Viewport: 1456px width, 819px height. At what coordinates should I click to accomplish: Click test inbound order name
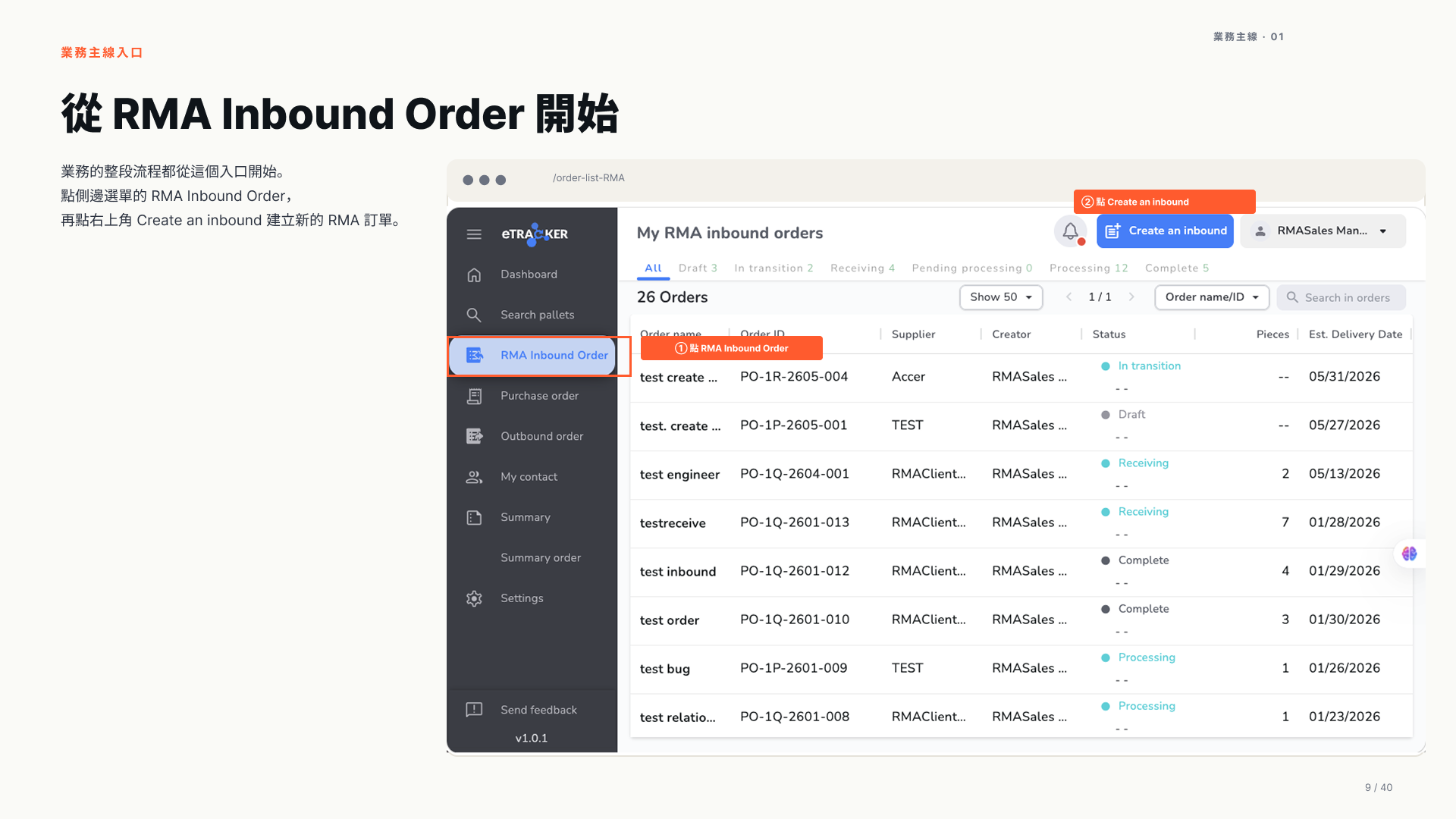(678, 572)
